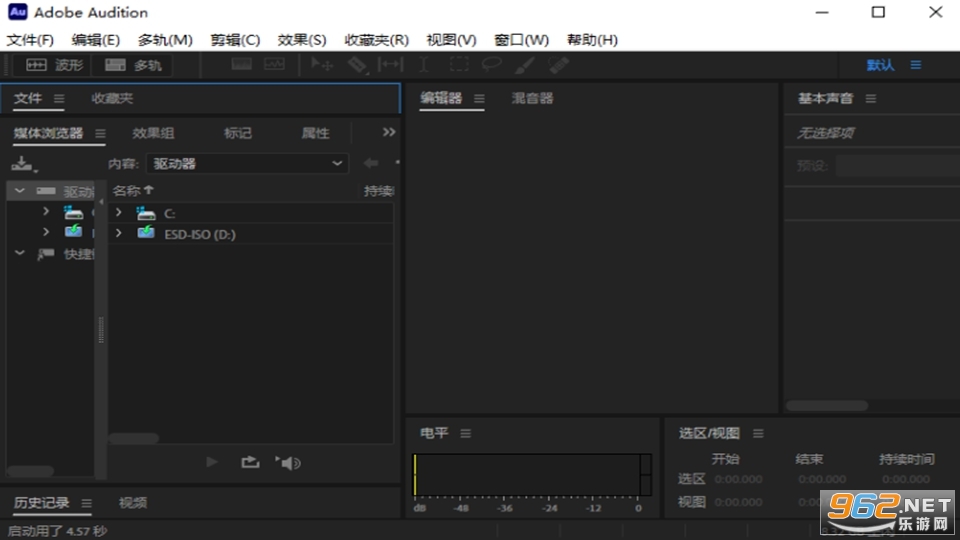The image size is (960, 540).
Task: Open the 多轨(M) menu
Action: [165, 40]
